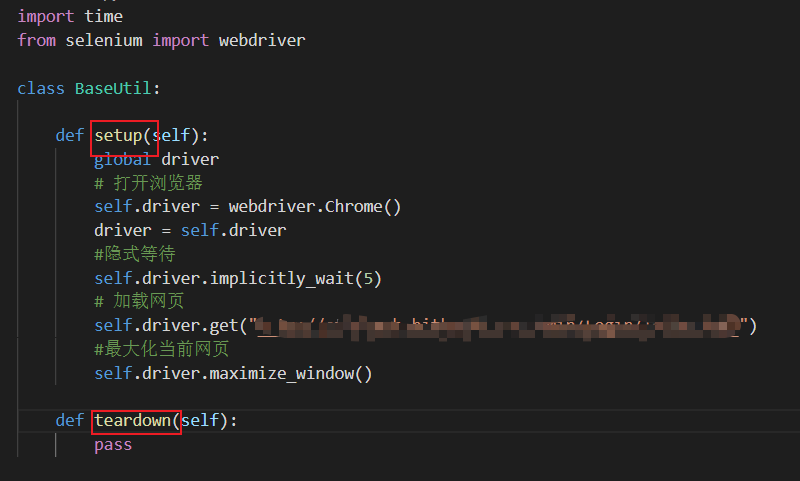Click the comment '#隐式等待'
800x481 pixels.
point(135,254)
